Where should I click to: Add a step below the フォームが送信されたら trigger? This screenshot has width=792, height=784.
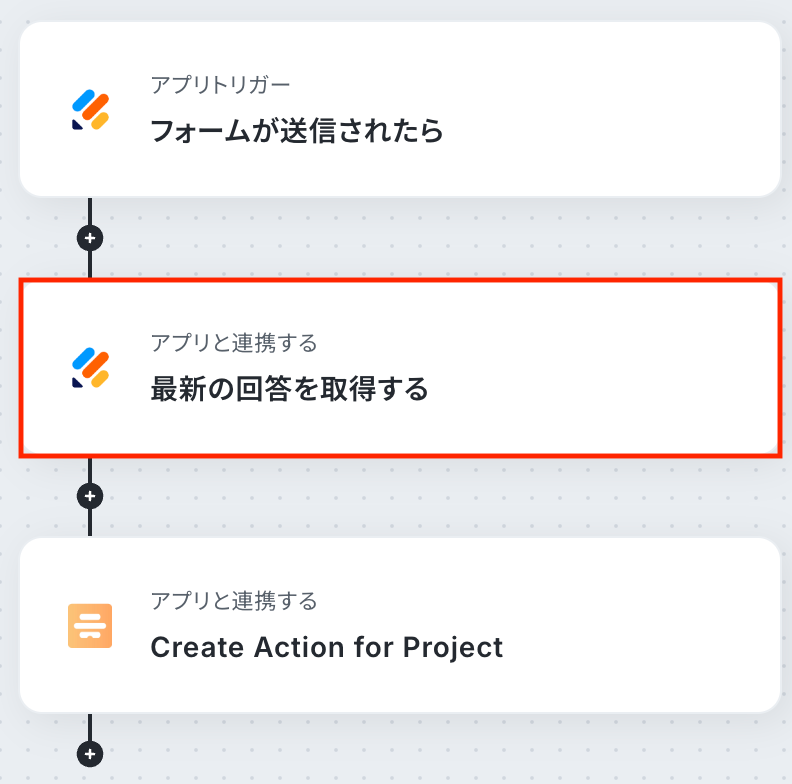90,238
